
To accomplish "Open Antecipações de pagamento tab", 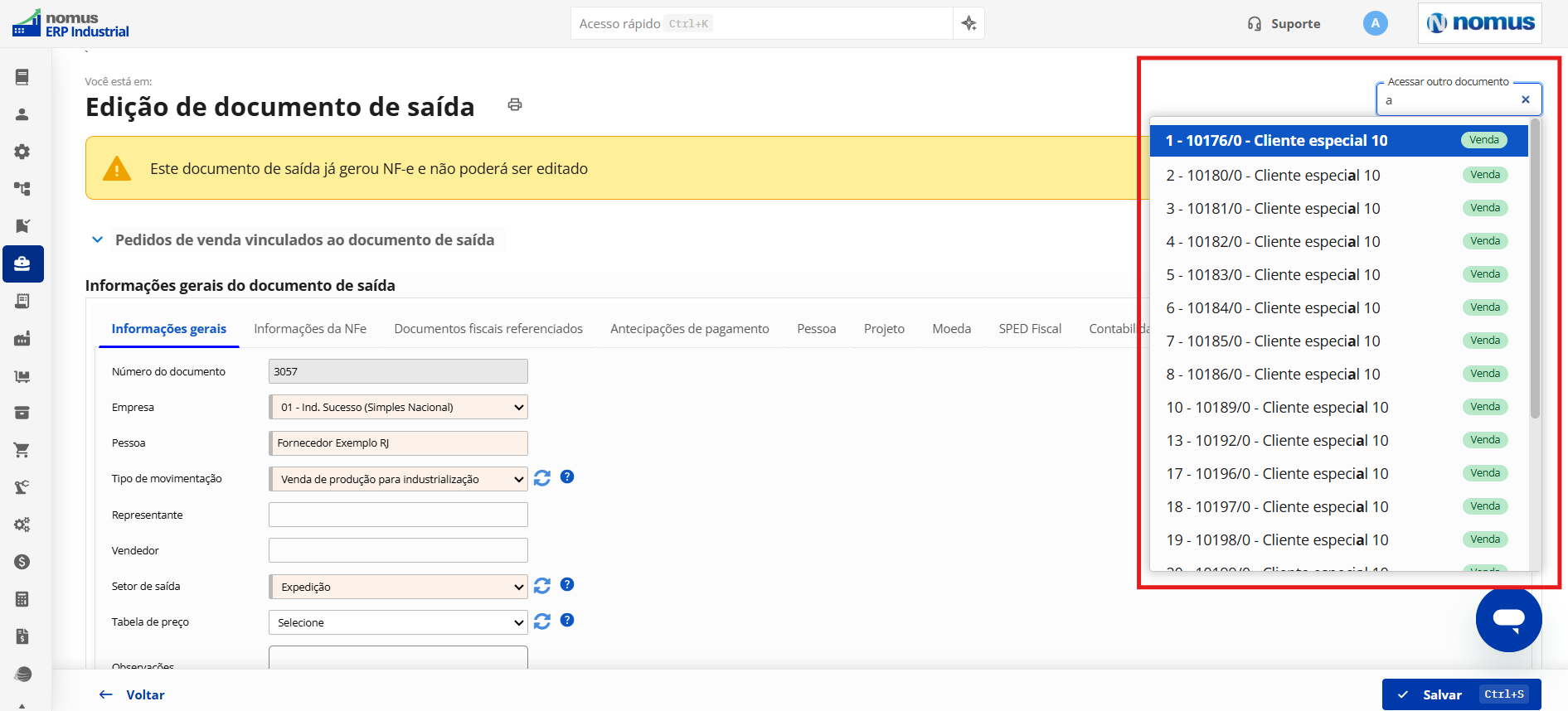I will [x=690, y=329].
